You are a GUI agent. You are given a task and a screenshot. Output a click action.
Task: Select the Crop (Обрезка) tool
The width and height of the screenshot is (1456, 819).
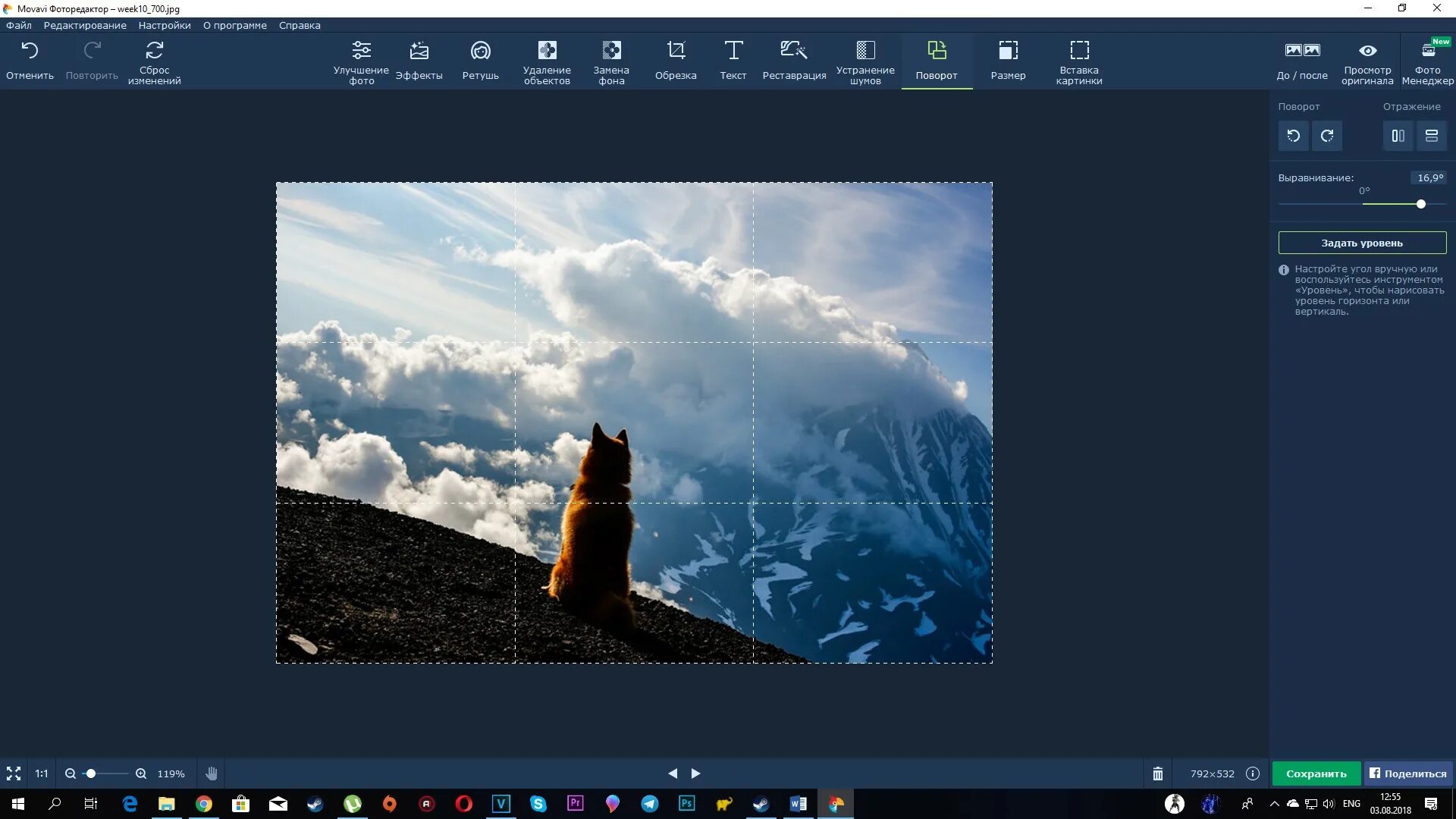pyautogui.click(x=675, y=60)
